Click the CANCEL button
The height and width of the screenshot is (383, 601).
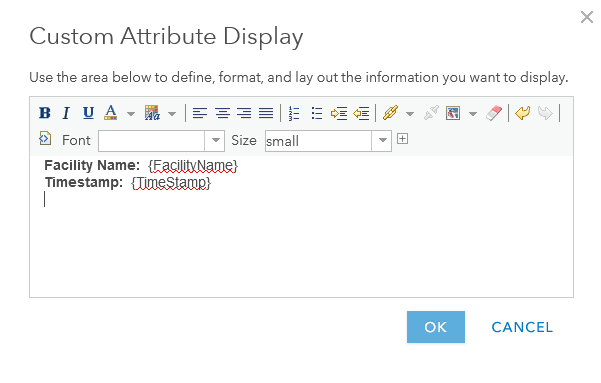pyautogui.click(x=522, y=327)
